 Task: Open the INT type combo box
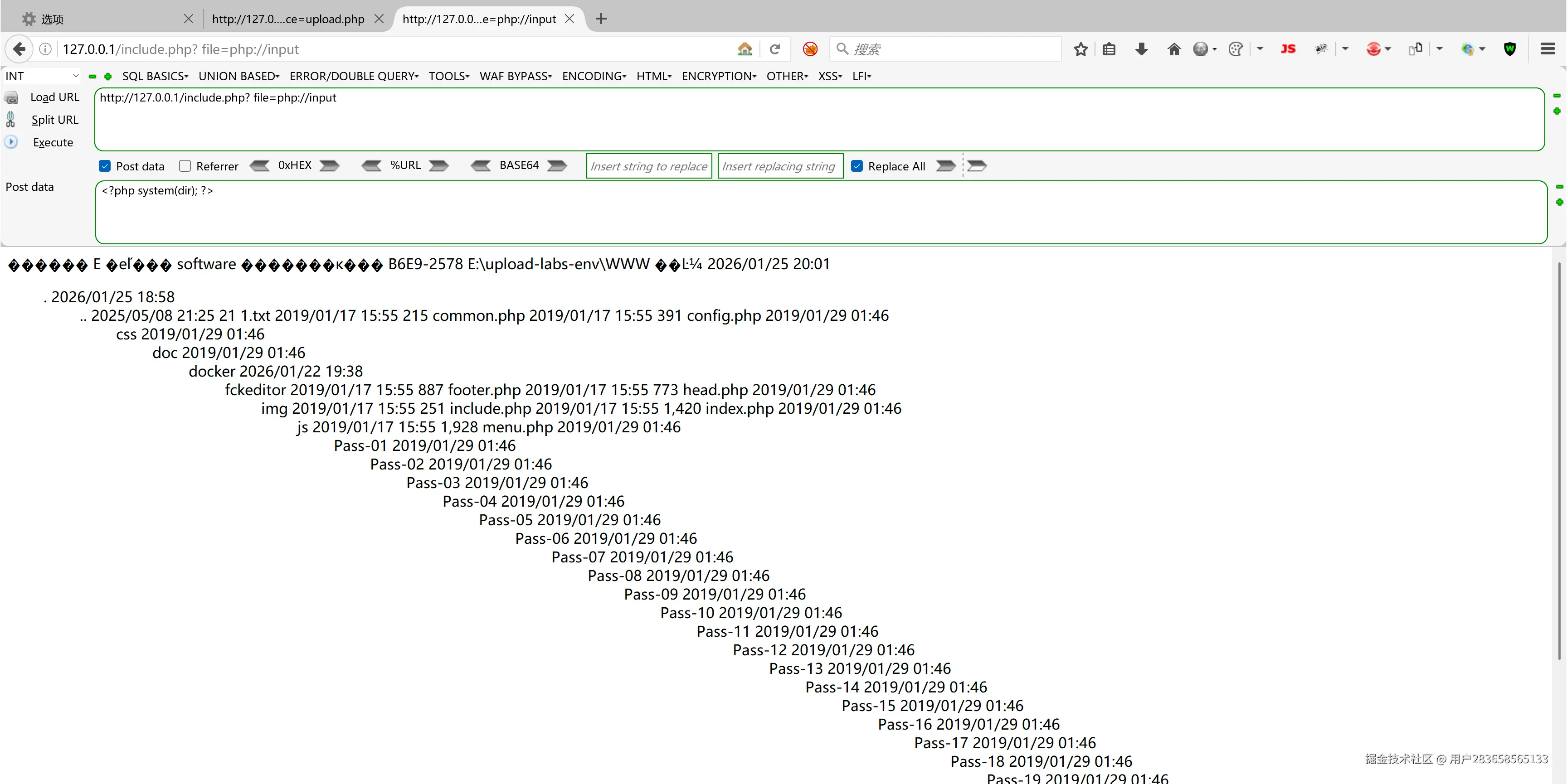pyautogui.click(x=41, y=76)
